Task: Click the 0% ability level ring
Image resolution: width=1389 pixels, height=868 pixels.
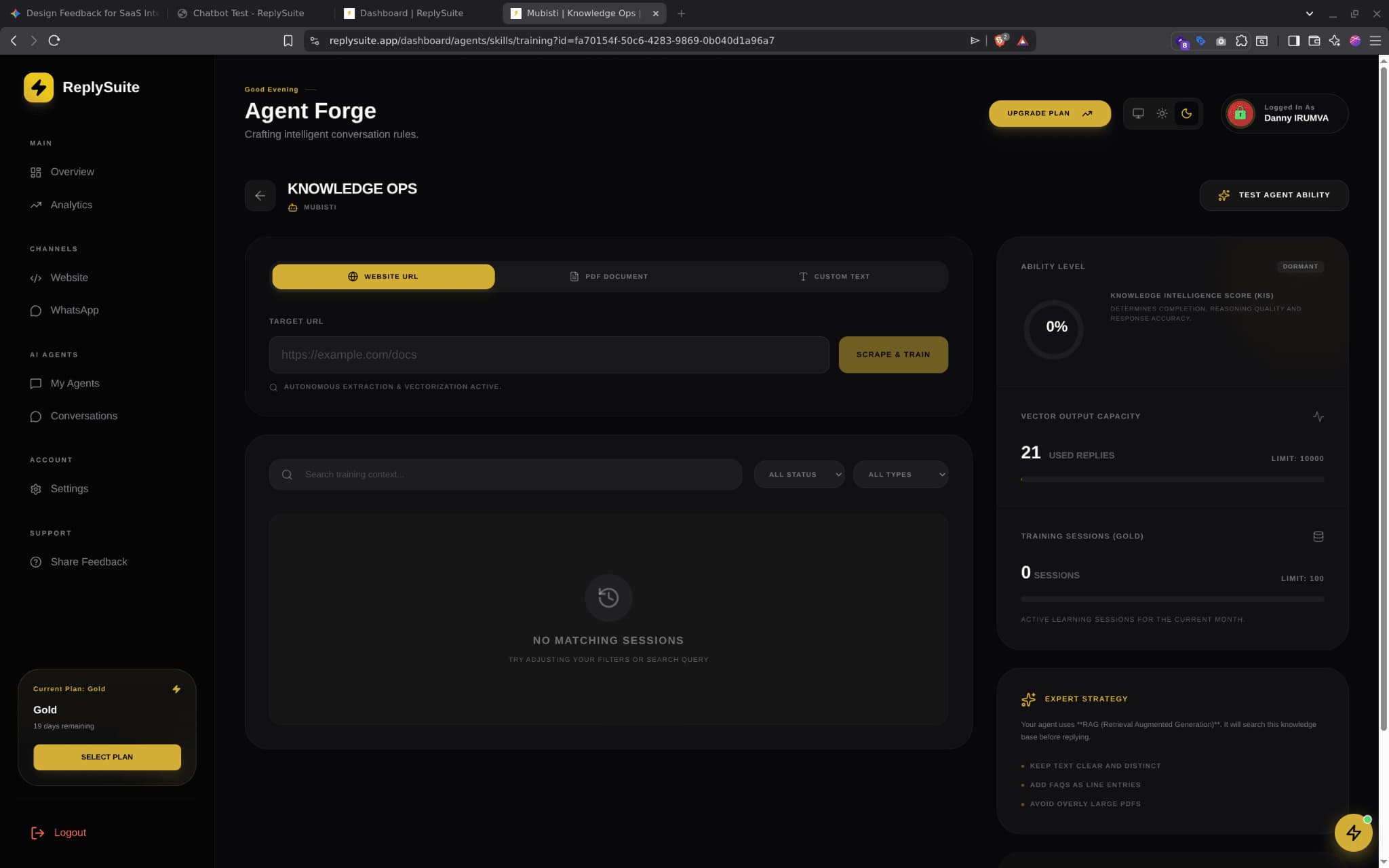Action: pos(1055,329)
